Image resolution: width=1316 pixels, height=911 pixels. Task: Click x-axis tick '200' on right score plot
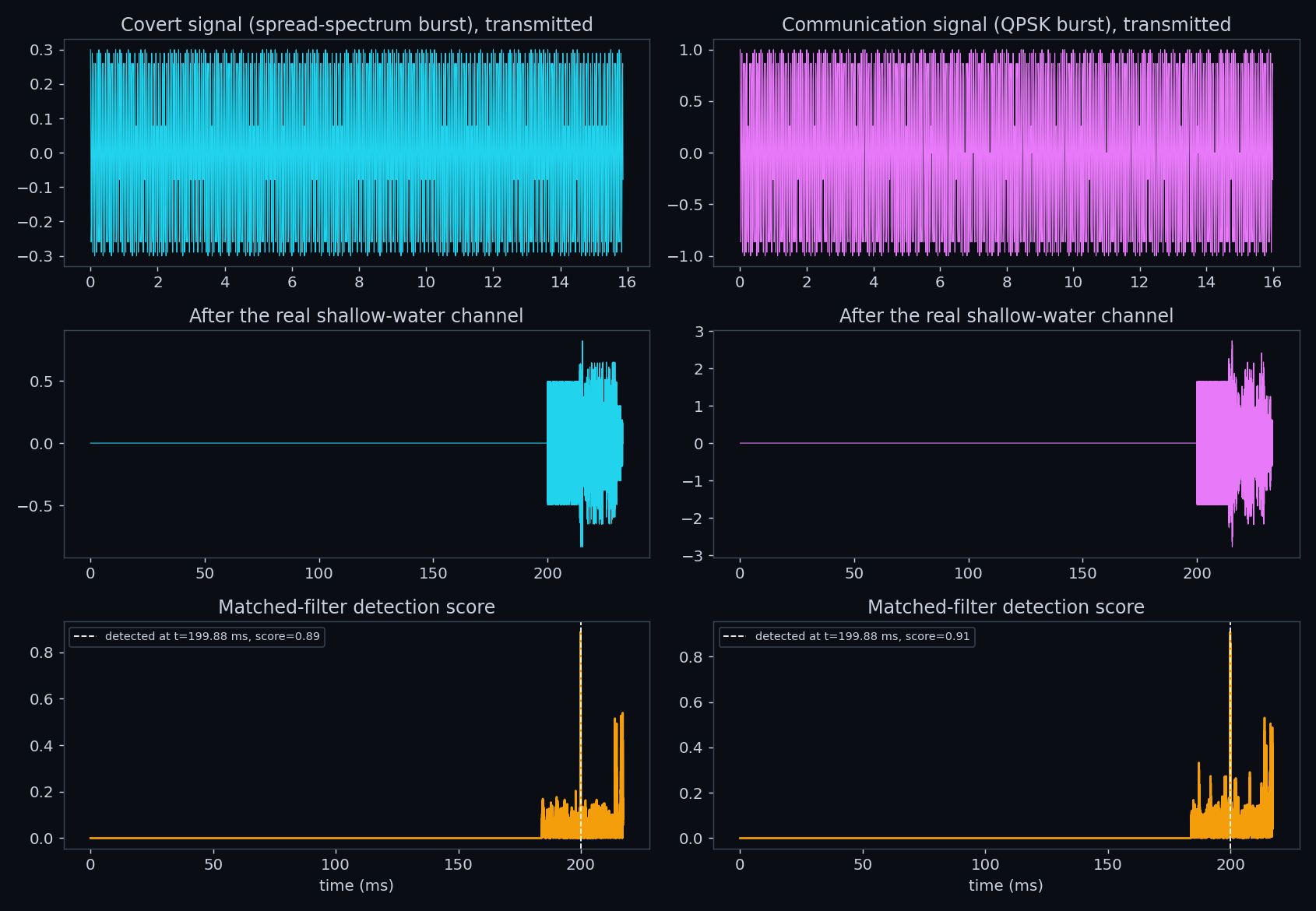pyautogui.click(x=1230, y=864)
